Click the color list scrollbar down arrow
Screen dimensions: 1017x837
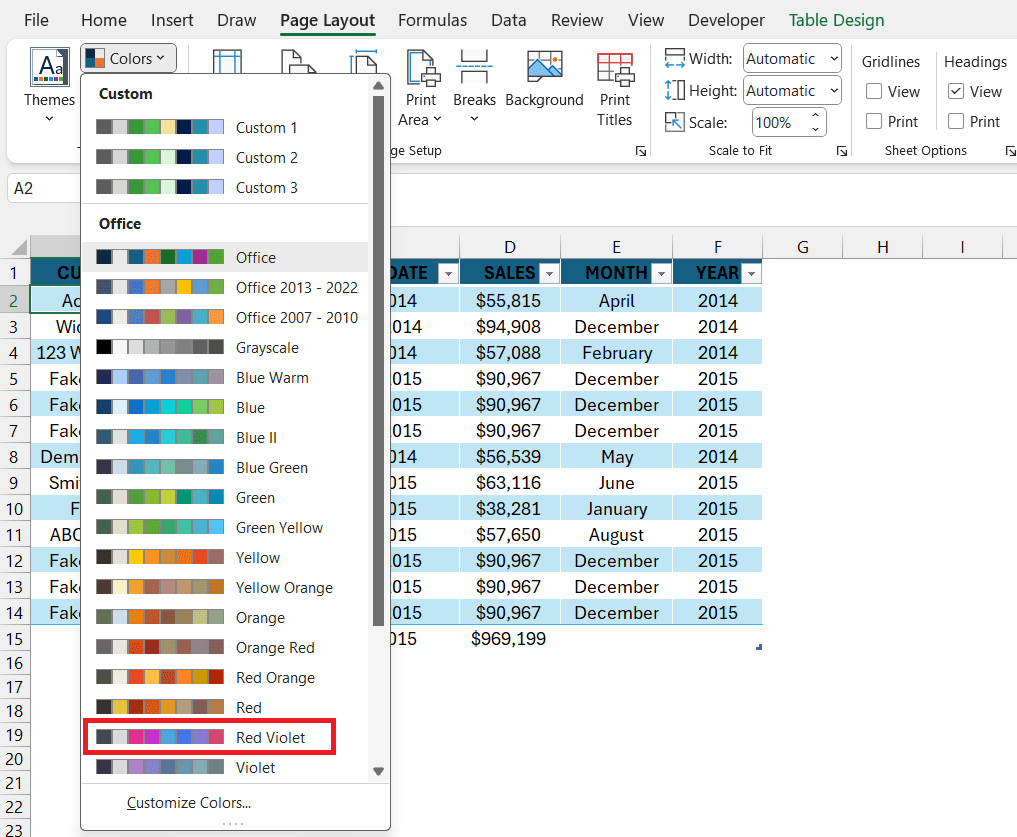tap(378, 770)
